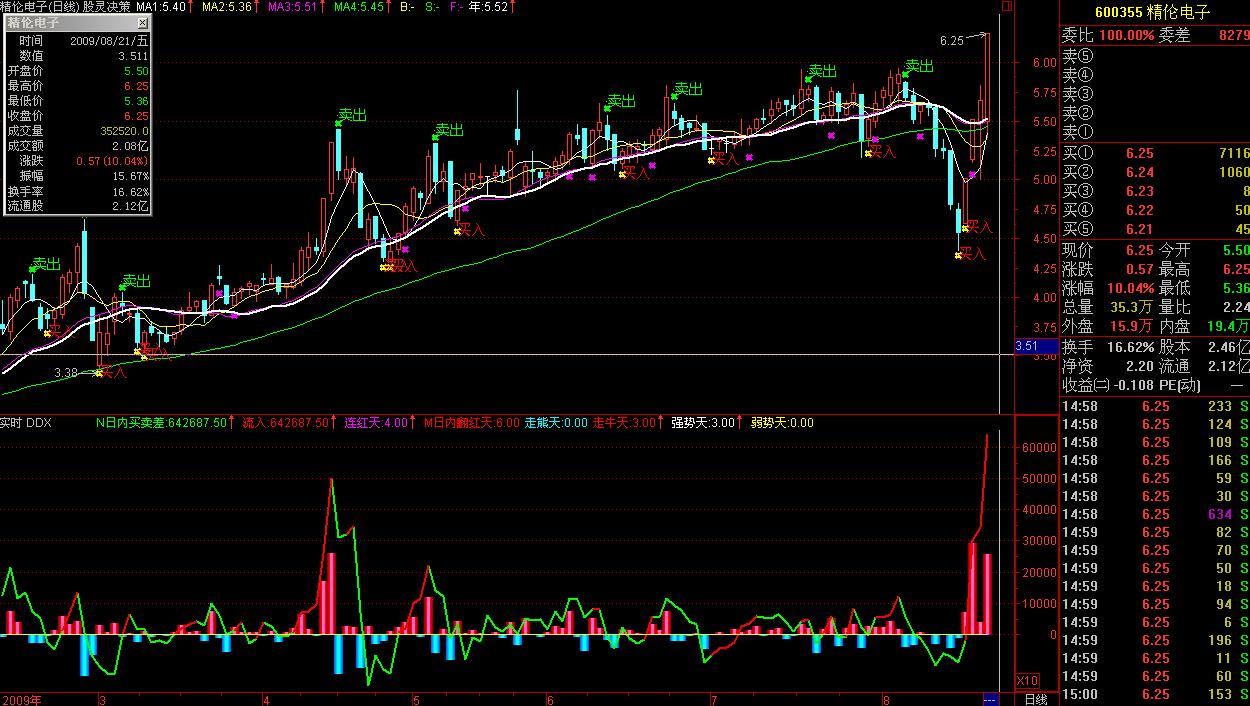Image resolution: width=1250 pixels, height=706 pixels.
Task: Select the MA3:5.51 indicator label
Action: [294, 7]
